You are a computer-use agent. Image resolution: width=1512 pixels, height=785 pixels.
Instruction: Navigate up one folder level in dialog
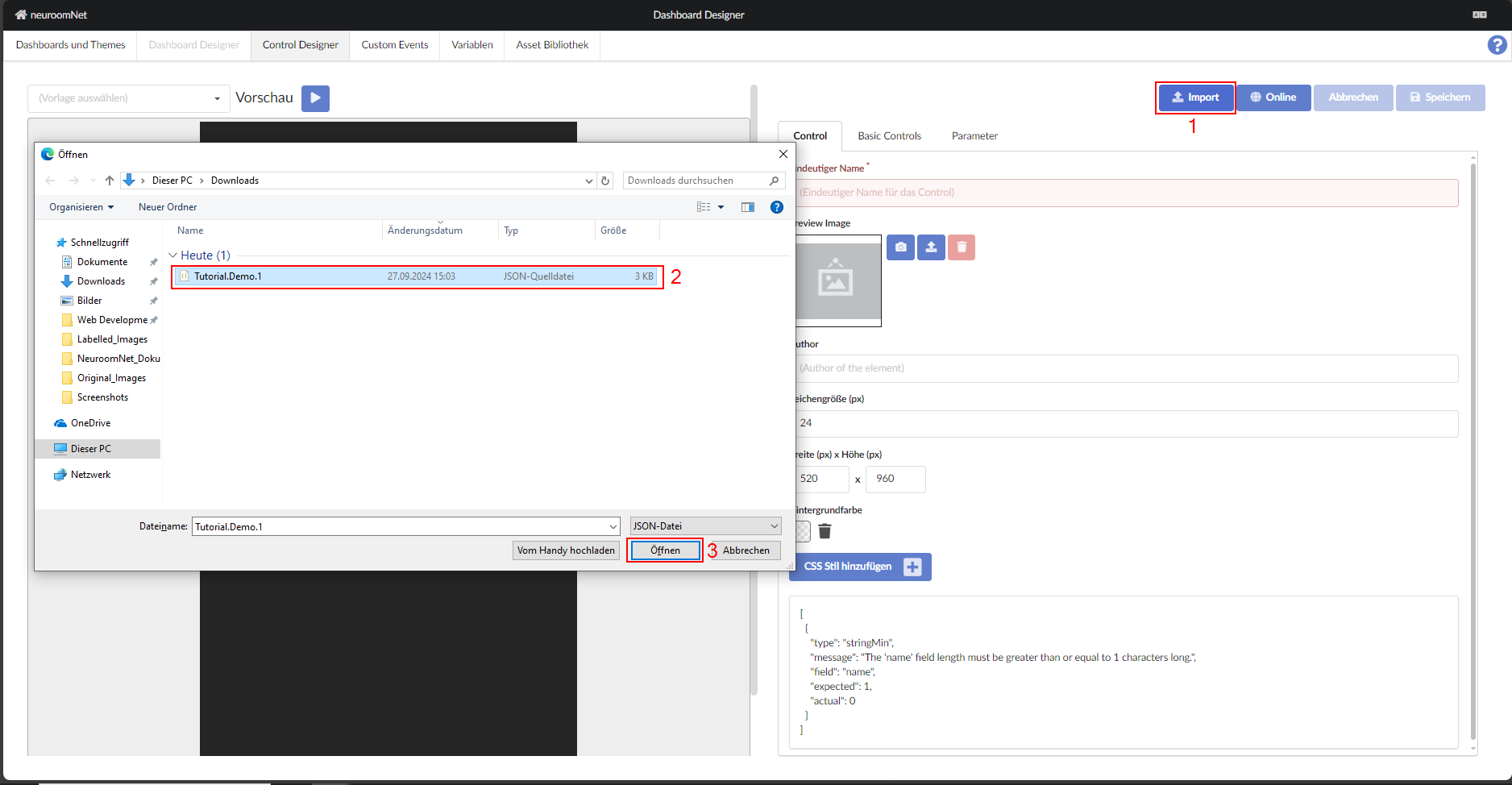coord(110,181)
